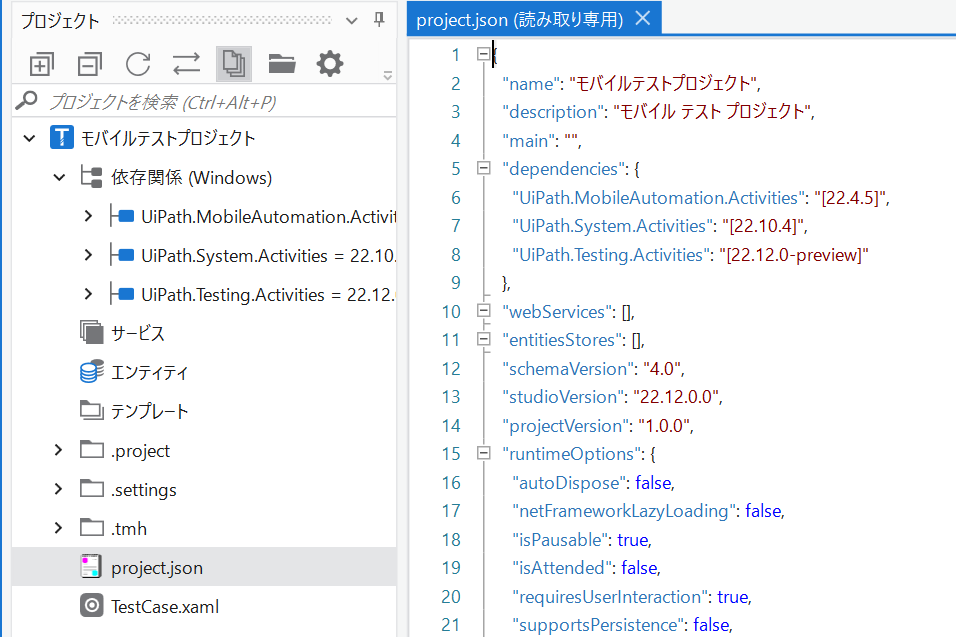Expand the .tmh folder
The width and height of the screenshot is (956, 637).
pyautogui.click(x=59, y=528)
